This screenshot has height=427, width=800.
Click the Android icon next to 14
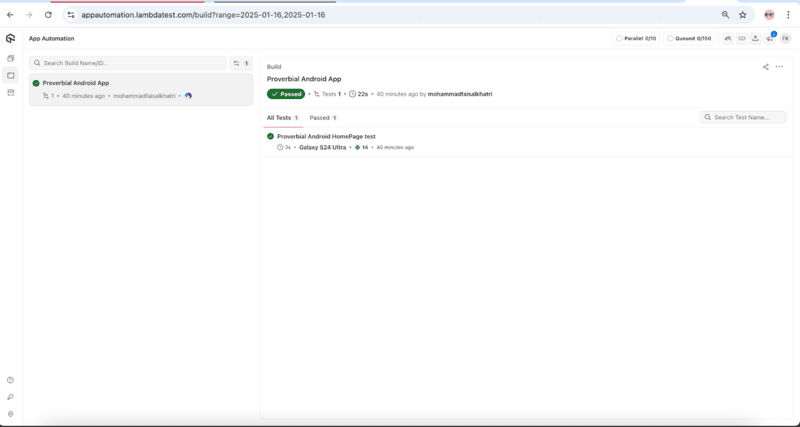coord(358,147)
